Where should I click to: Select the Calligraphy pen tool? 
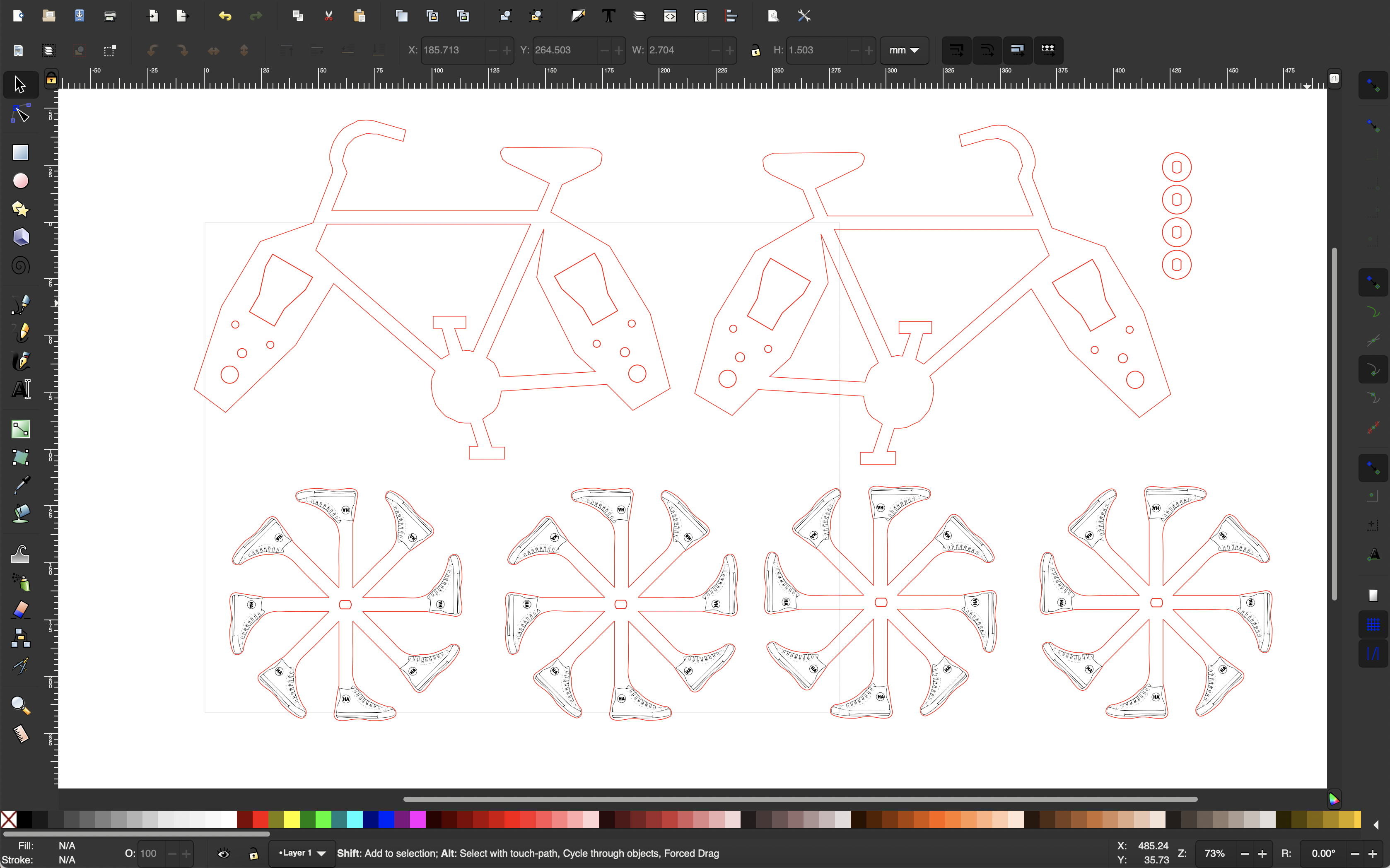coord(20,361)
